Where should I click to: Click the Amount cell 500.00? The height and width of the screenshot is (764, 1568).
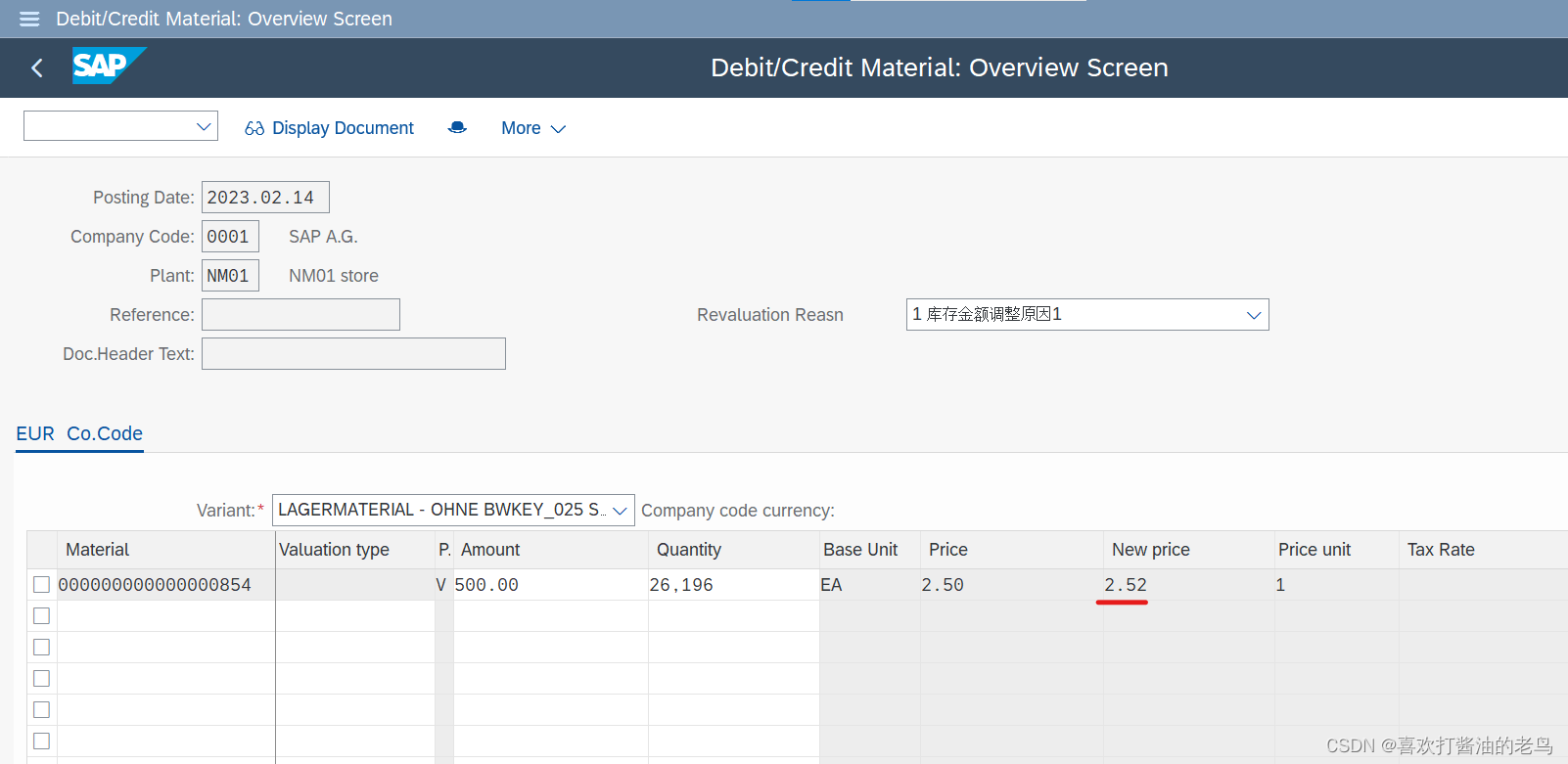pos(550,584)
